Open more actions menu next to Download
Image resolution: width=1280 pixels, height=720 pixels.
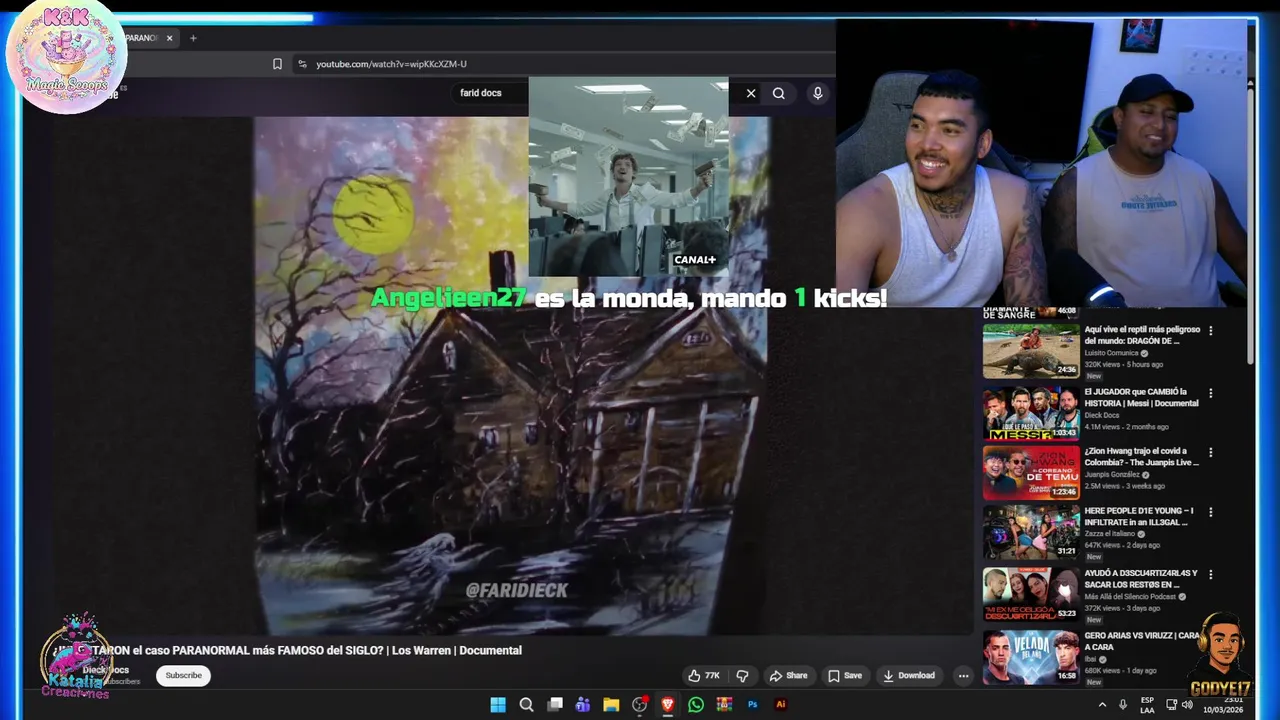pos(963,676)
